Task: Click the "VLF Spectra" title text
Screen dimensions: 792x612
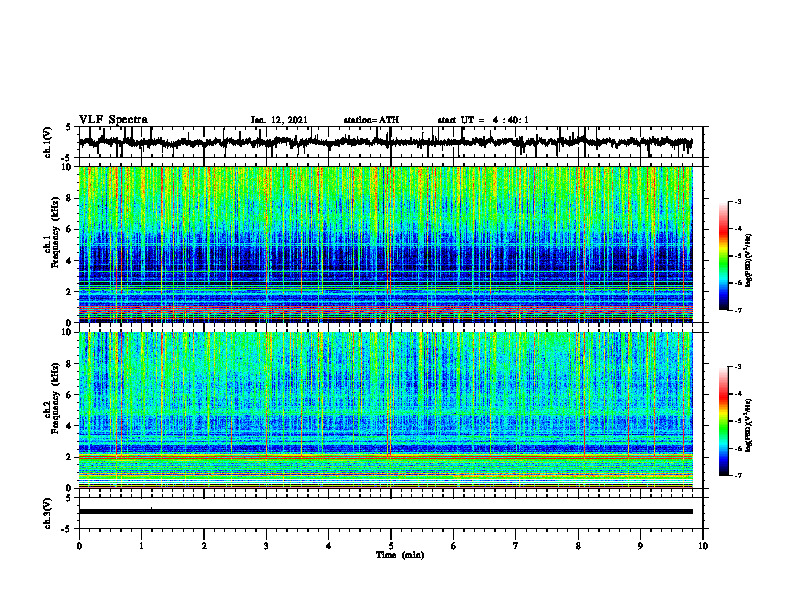Action: (x=113, y=120)
